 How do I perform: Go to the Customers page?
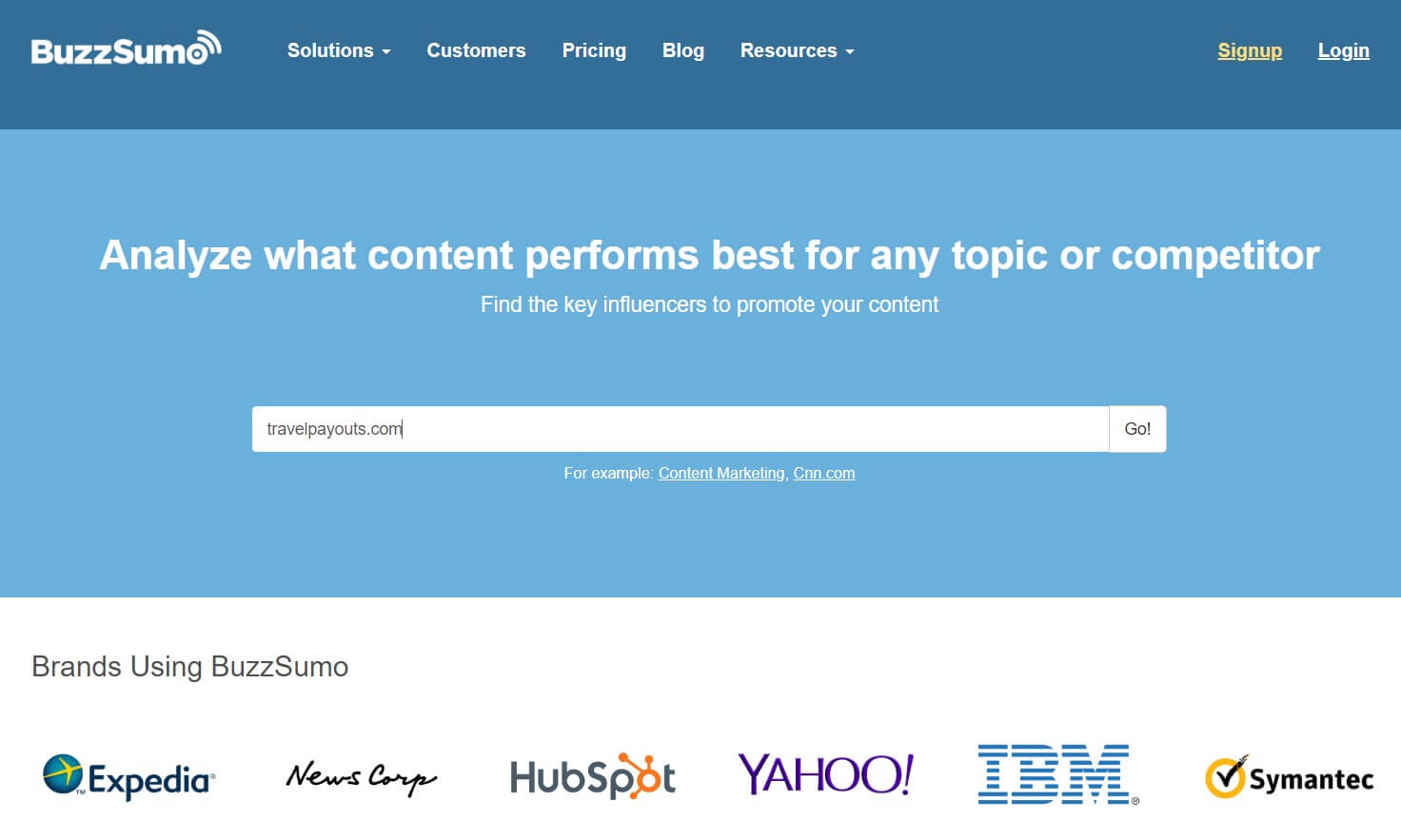[x=476, y=50]
